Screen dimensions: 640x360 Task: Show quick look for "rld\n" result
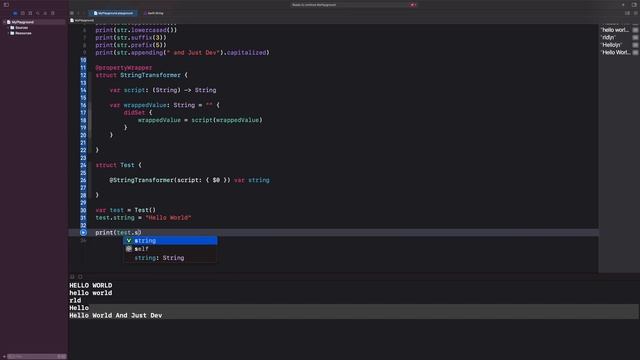(x=635, y=38)
